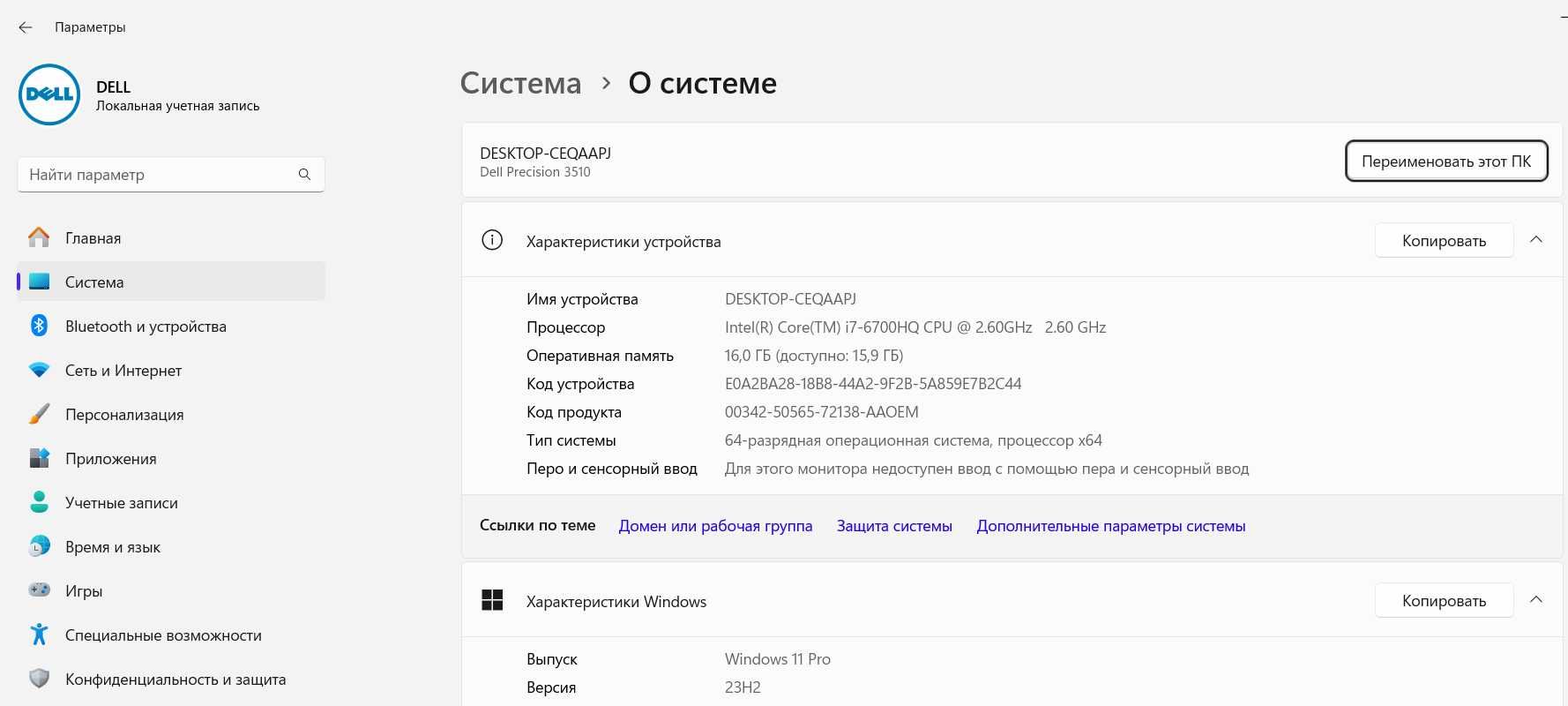Image resolution: width=1568 pixels, height=706 pixels.
Task: Click the processor value i7-6700HQ text
Action: click(x=915, y=327)
